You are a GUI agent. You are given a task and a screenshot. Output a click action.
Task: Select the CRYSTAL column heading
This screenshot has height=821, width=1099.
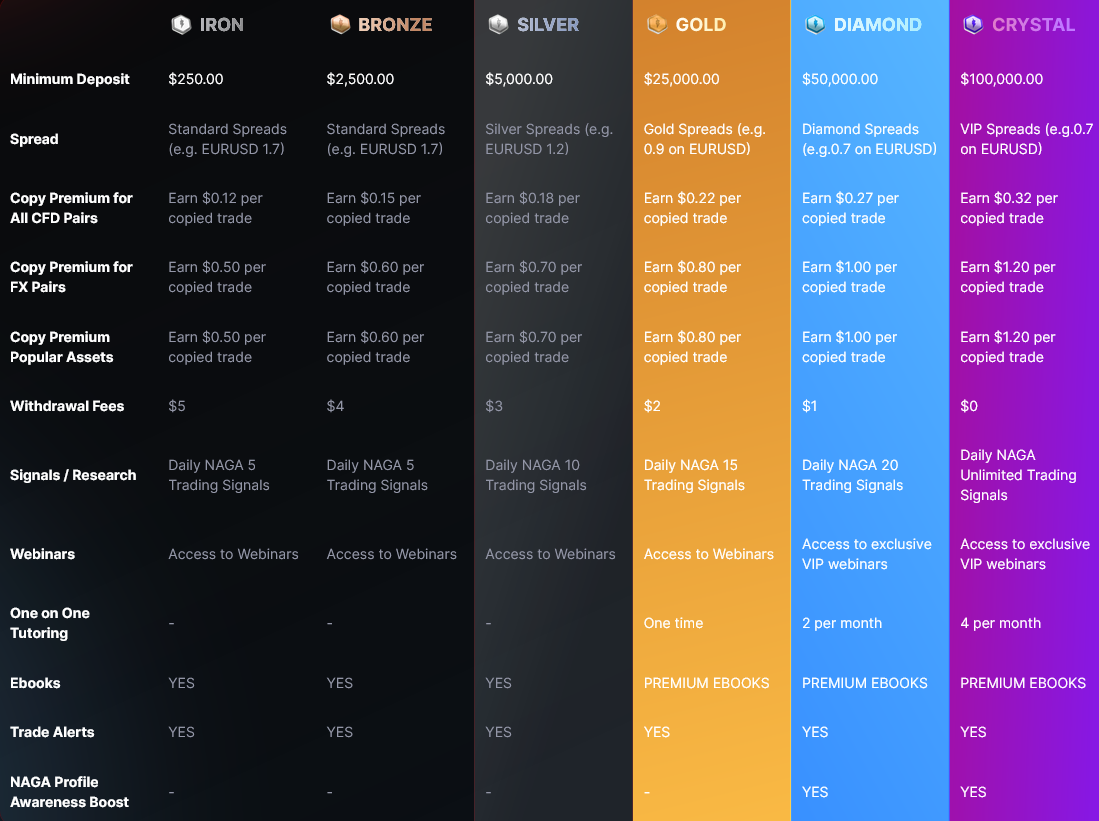click(1033, 25)
